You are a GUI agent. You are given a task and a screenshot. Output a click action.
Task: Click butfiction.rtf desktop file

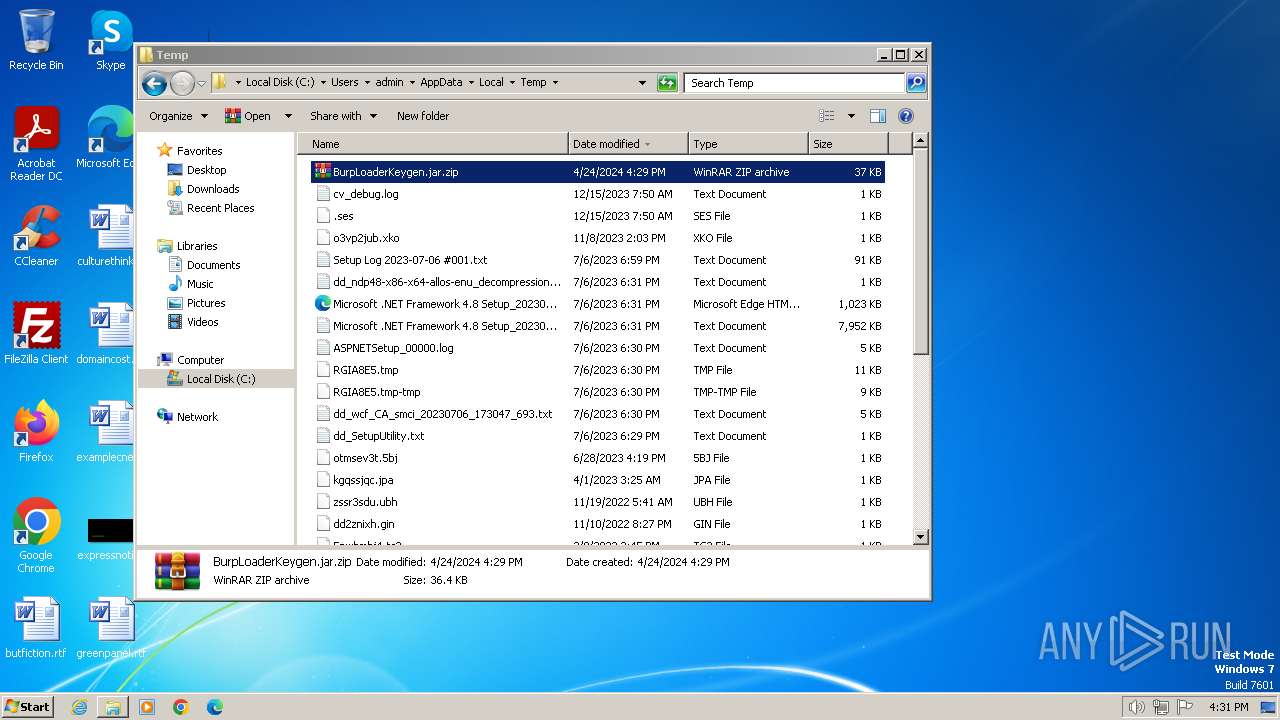tap(36, 628)
